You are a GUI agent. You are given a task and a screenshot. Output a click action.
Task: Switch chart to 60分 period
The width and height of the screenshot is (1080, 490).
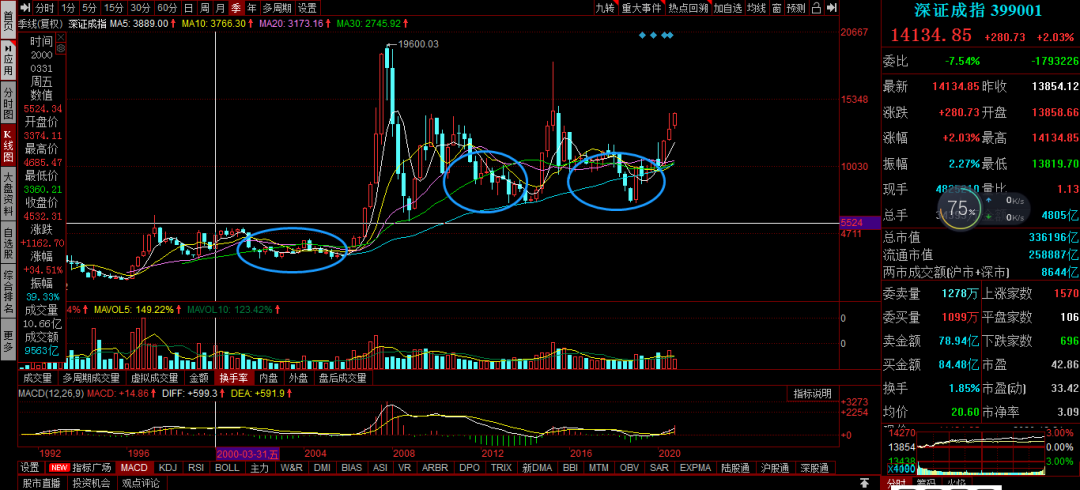(x=166, y=8)
